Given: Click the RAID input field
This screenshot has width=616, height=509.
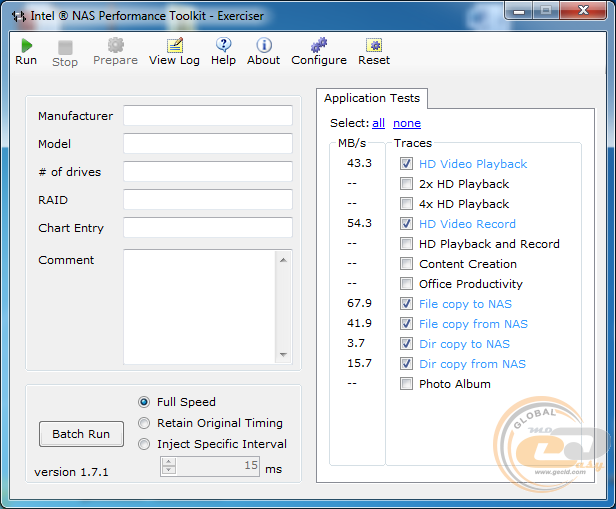Looking at the screenshot, I should [x=208, y=200].
